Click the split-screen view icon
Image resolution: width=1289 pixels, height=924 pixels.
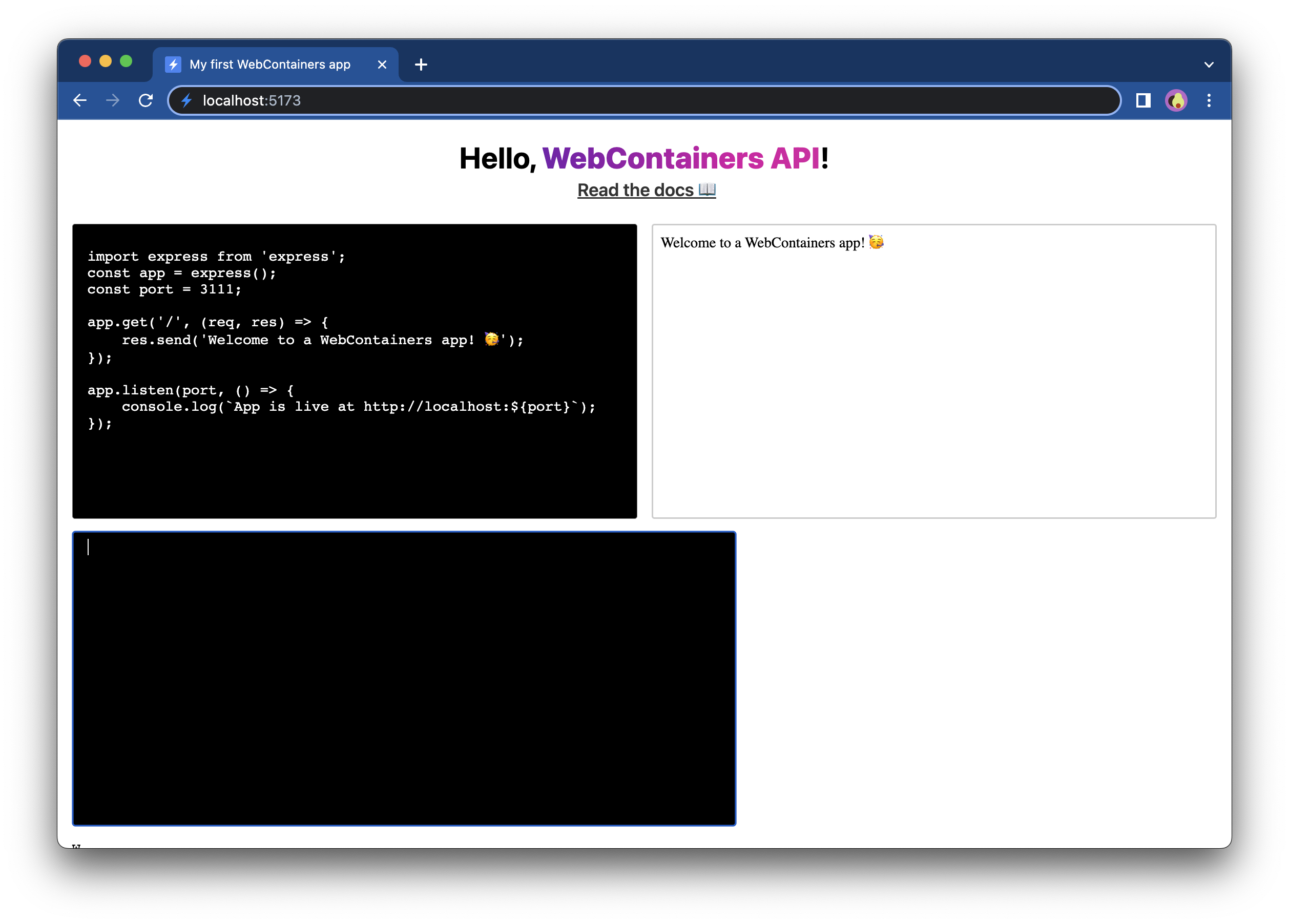pyautogui.click(x=1142, y=100)
